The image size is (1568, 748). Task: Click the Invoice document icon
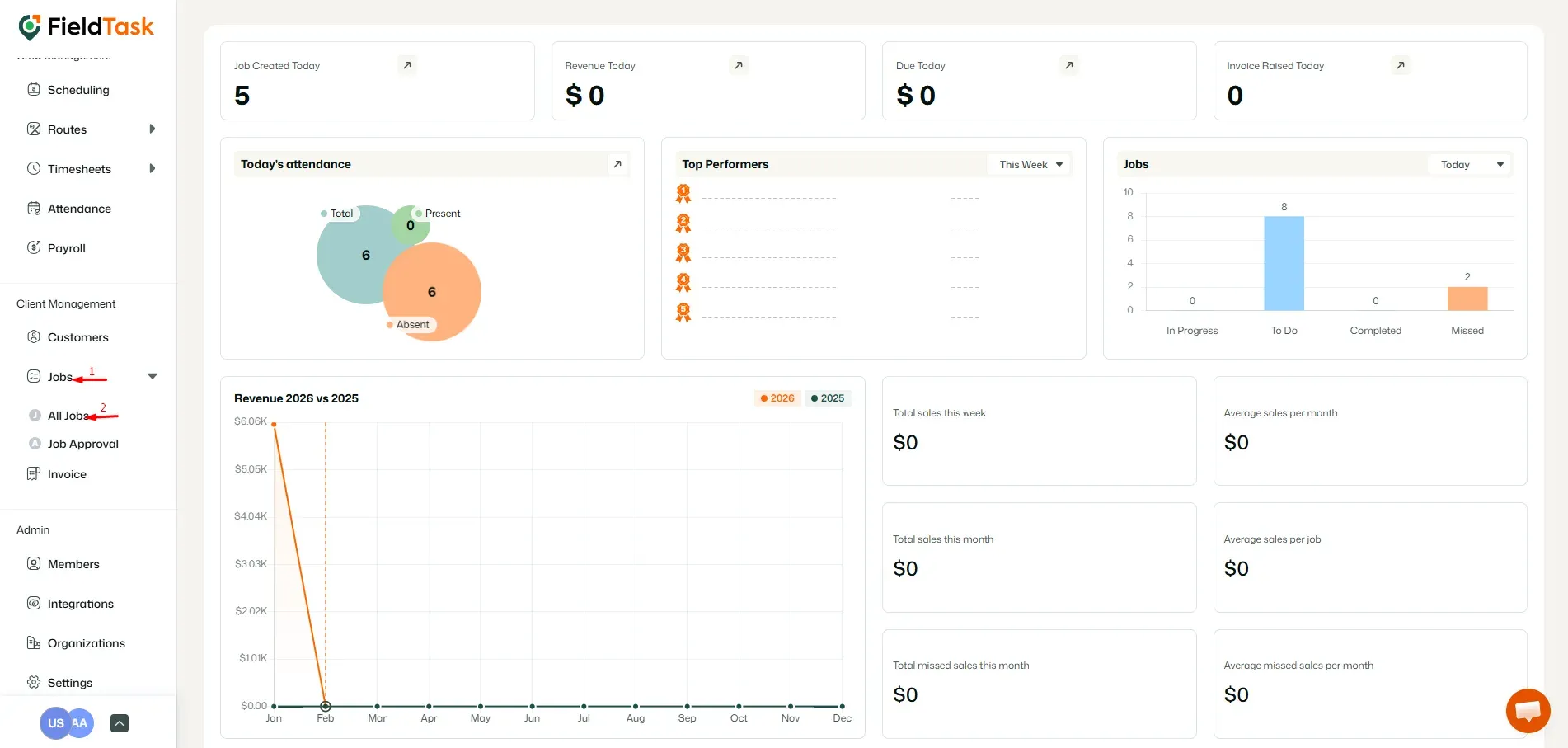coord(34,473)
